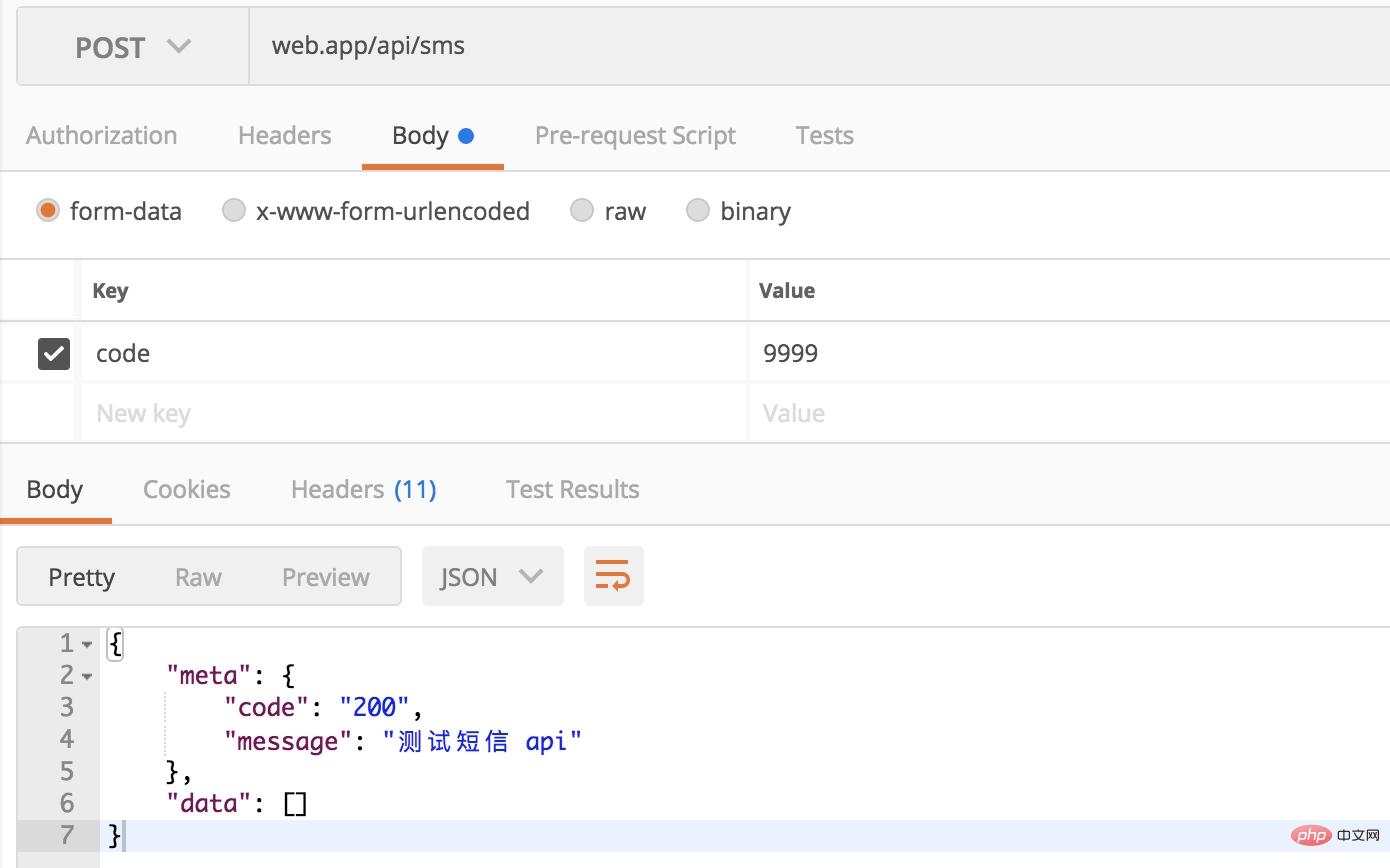Click the request URL field
Image resolution: width=1390 pixels, height=868 pixels.
pyautogui.click(x=800, y=46)
